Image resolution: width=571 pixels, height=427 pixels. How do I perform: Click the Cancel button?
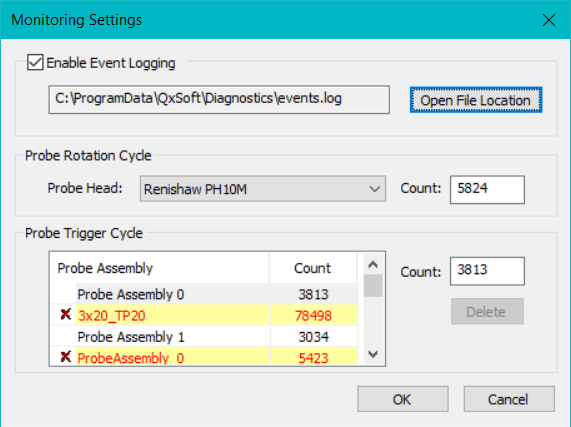tap(509, 399)
